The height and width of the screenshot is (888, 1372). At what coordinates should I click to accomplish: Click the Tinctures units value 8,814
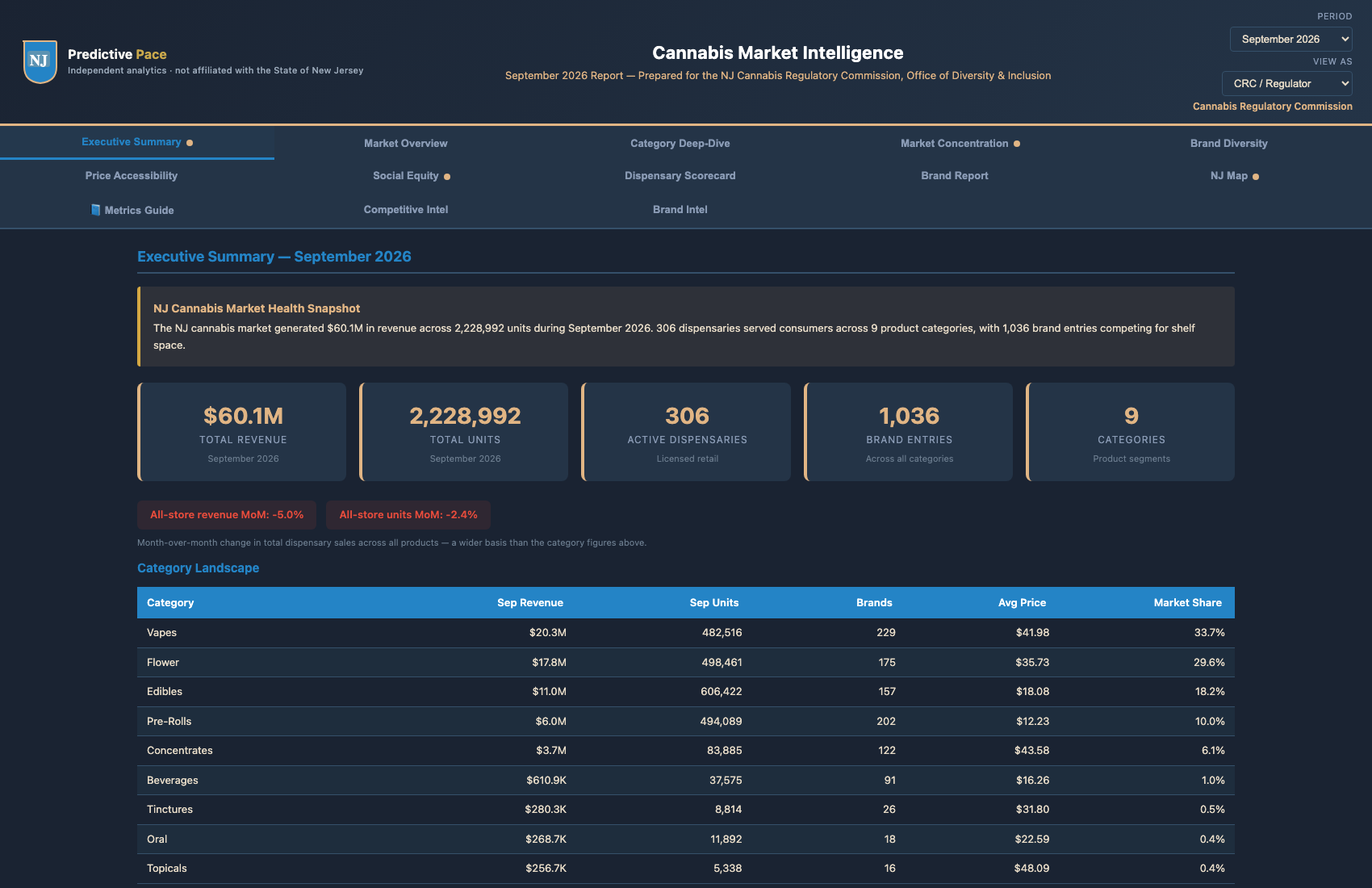[728, 809]
